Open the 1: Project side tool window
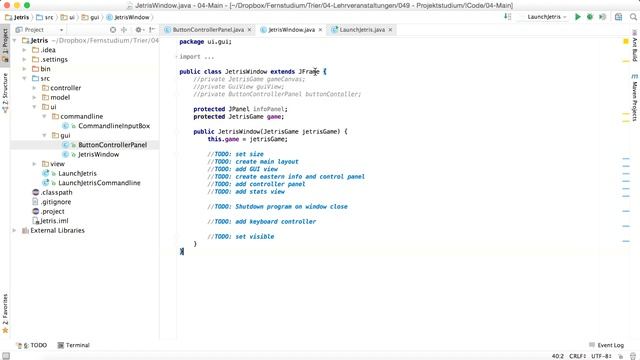The image size is (640, 360). coord(5,44)
